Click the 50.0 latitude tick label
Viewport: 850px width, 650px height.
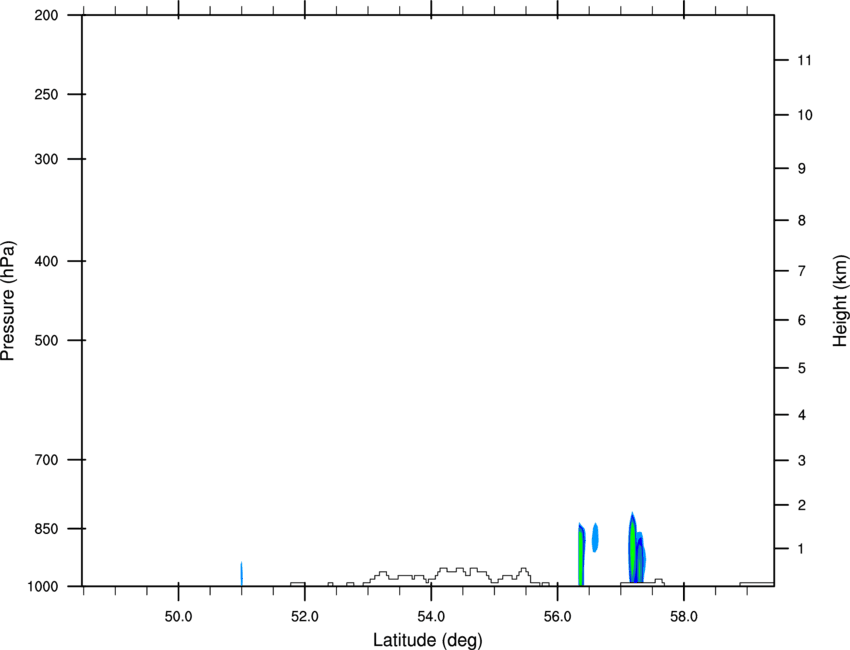178,617
